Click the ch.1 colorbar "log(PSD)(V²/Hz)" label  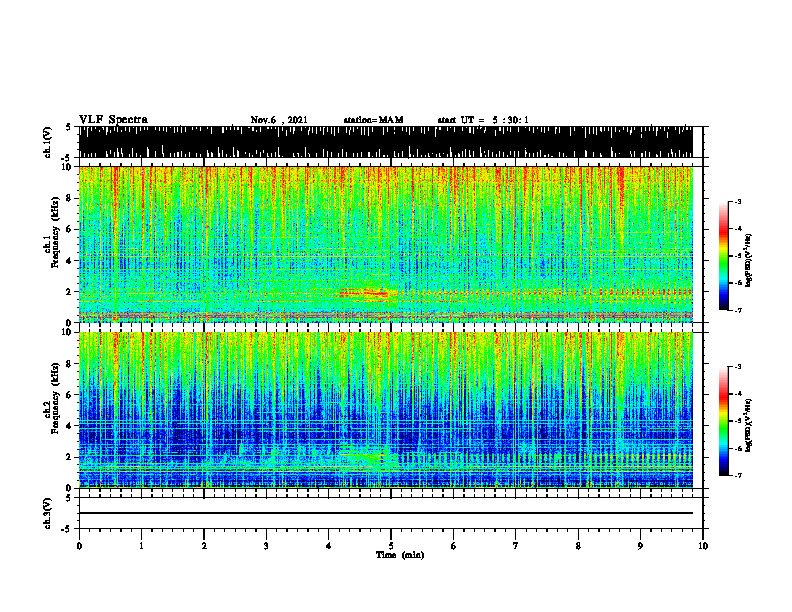749,261
